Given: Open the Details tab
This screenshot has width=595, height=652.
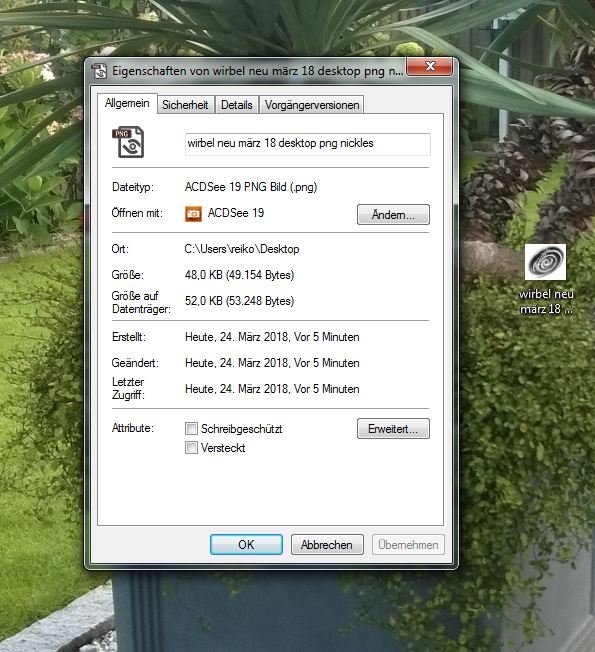Looking at the screenshot, I should (x=237, y=105).
